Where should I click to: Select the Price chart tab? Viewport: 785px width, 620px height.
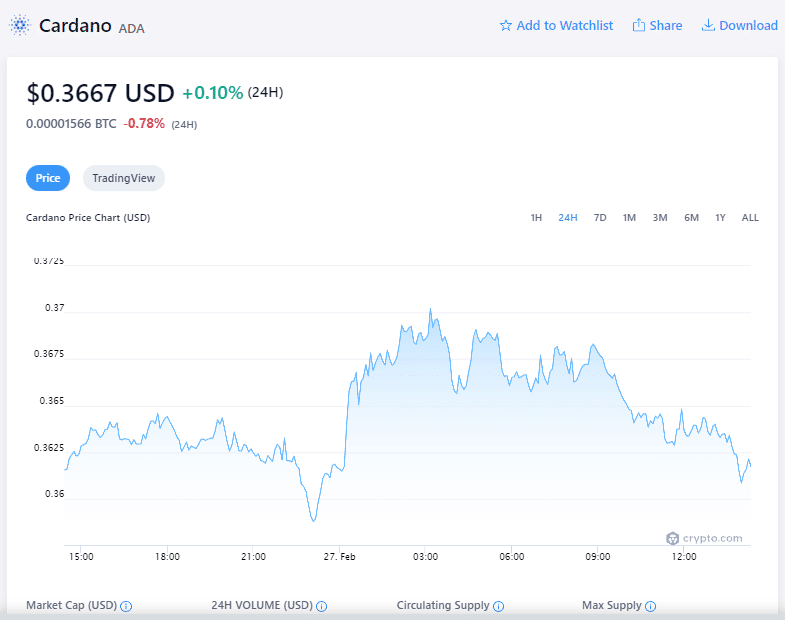tap(48, 178)
